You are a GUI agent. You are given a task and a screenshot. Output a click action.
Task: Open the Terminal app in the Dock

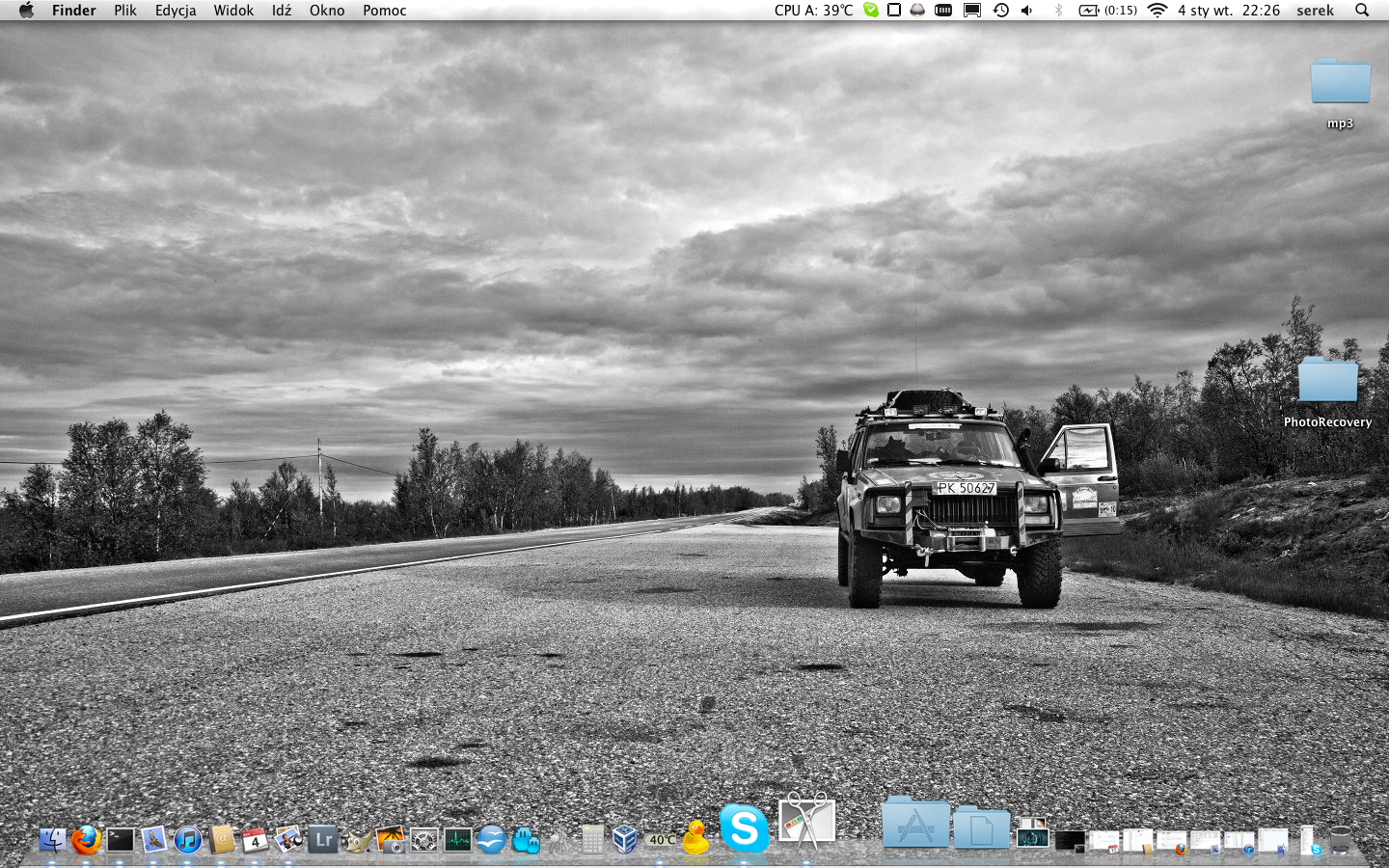(121, 840)
